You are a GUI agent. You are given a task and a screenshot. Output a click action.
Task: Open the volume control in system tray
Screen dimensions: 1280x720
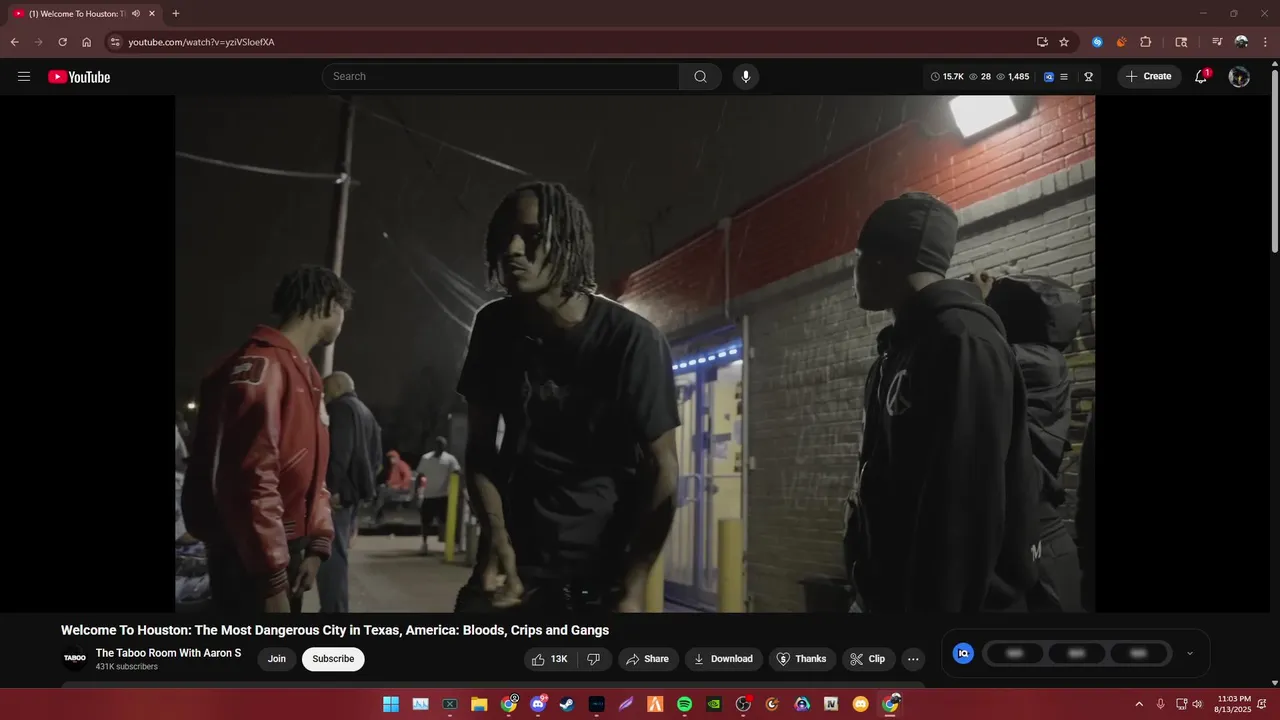click(1197, 704)
